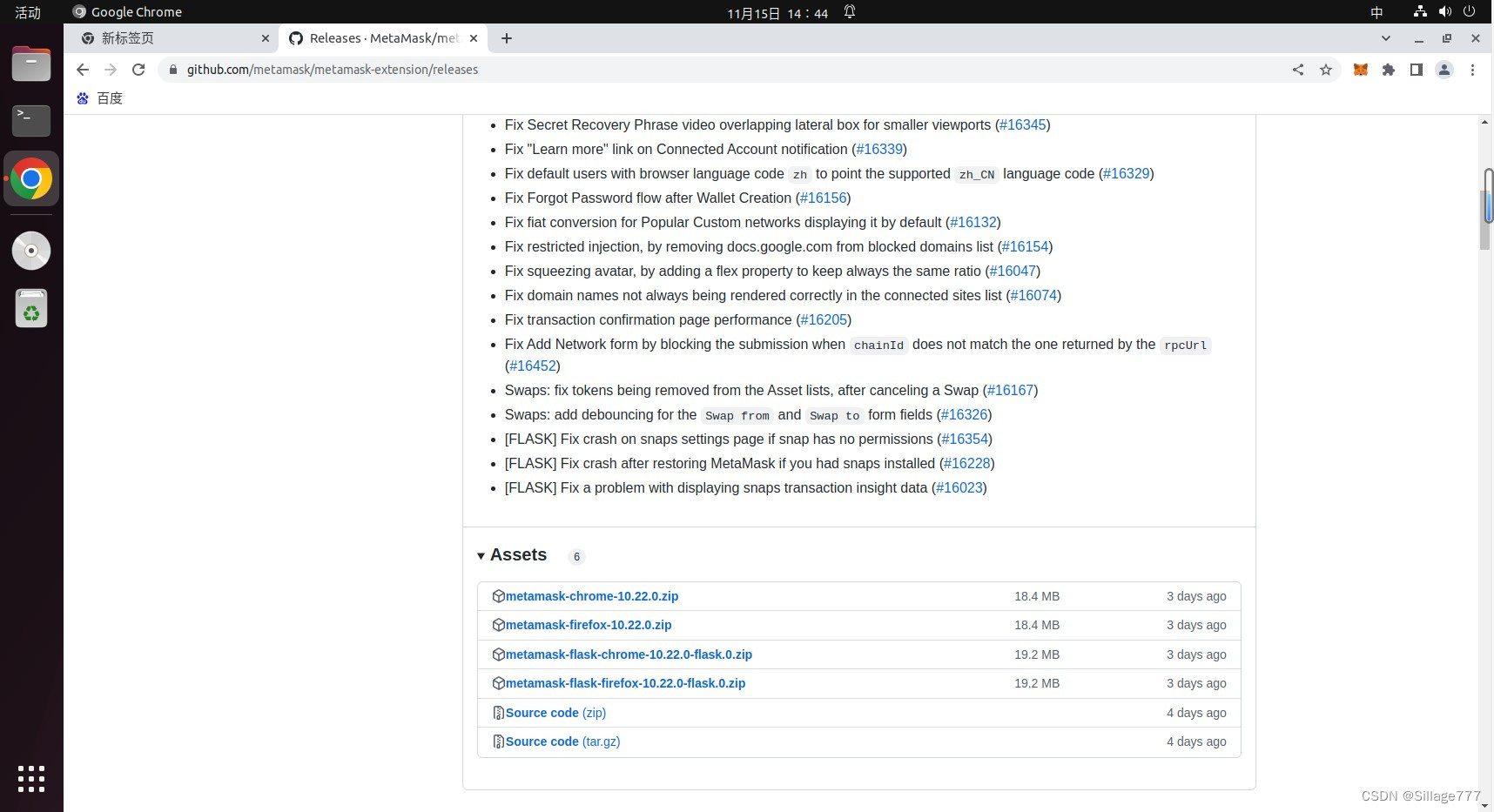Screen dimensions: 1494x812
Task: Download metamask-flask-chrome-10.22.0-flask.0.zip
Action: pos(629,654)
